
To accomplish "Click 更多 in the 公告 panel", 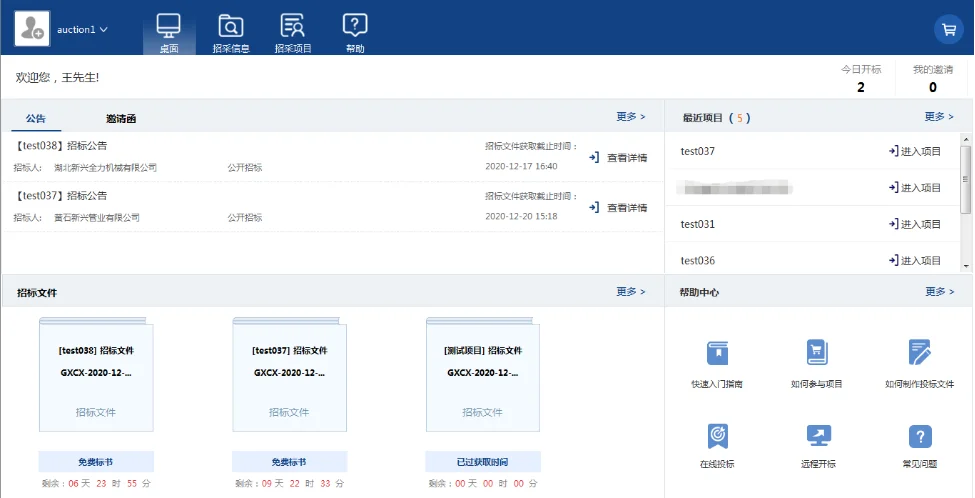I will [x=631, y=117].
